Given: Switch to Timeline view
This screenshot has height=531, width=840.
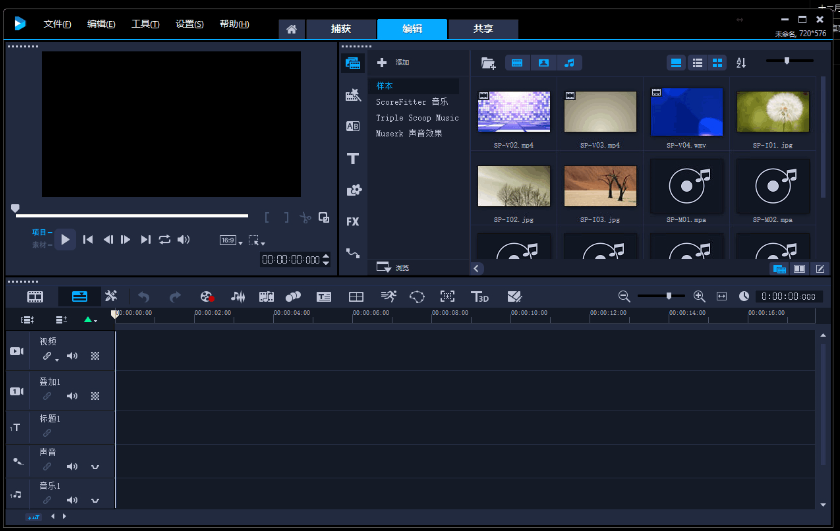Looking at the screenshot, I should point(79,296).
